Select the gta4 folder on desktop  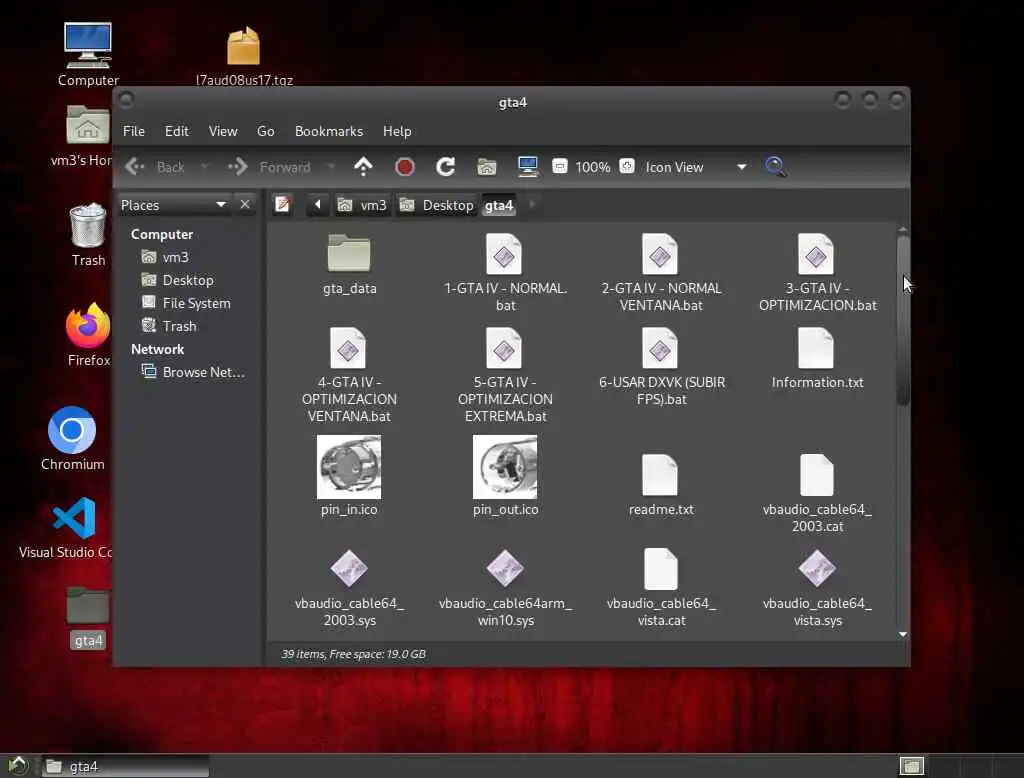pyautogui.click(x=88, y=617)
